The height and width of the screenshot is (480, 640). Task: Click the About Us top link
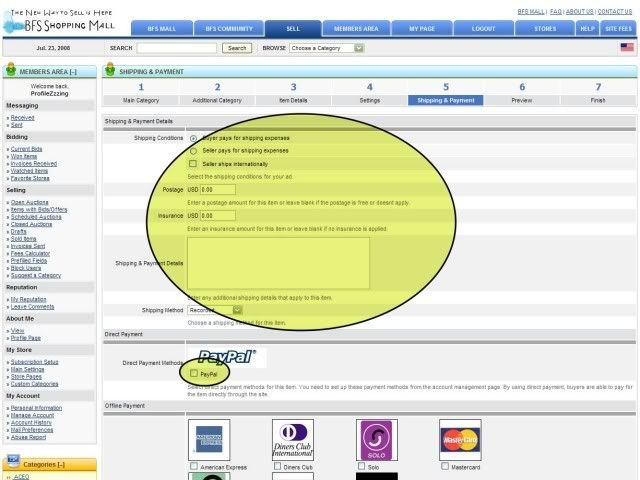580,12
